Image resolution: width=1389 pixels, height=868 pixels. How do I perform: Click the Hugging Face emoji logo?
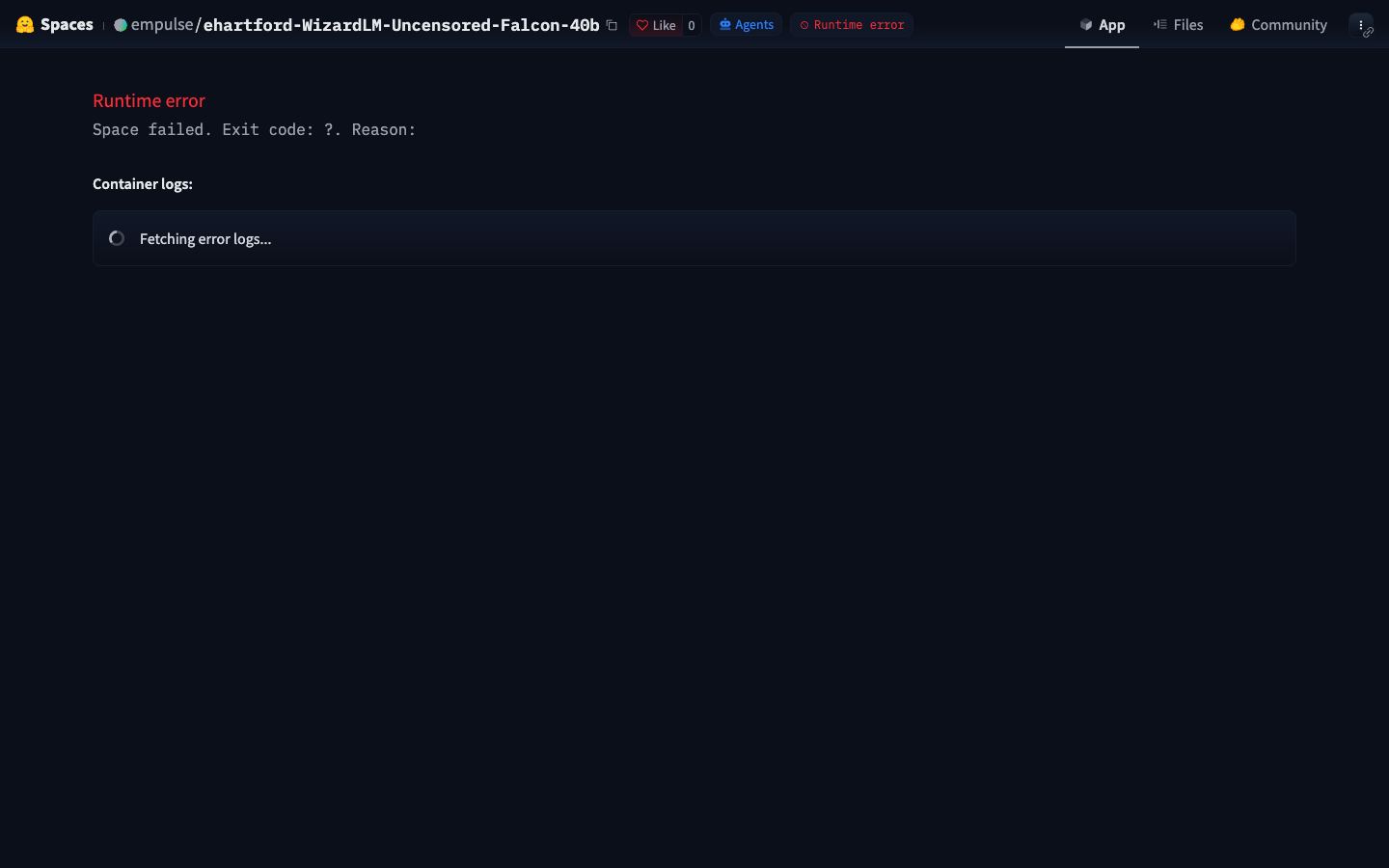pyautogui.click(x=25, y=25)
